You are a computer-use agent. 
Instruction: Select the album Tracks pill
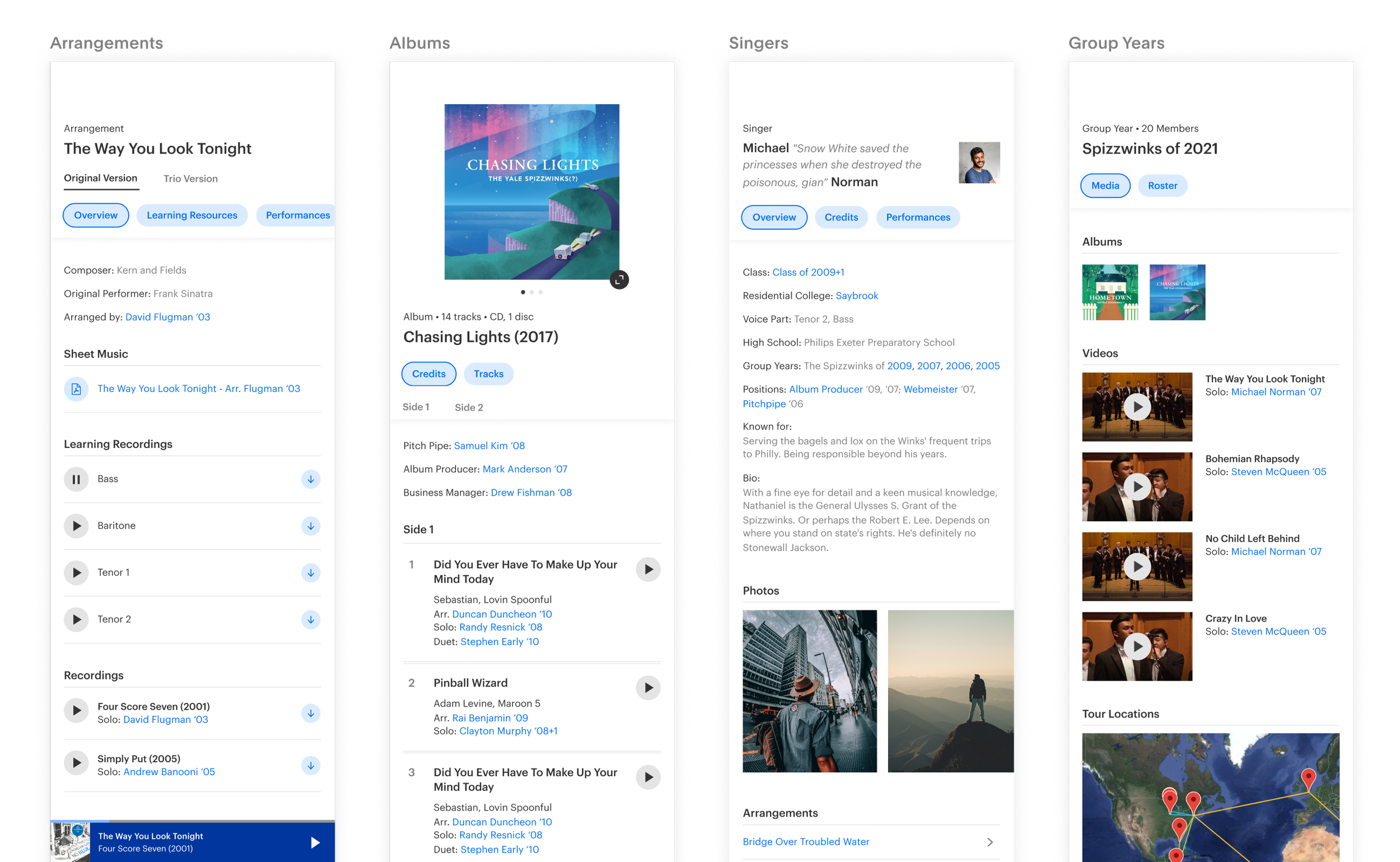click(488, 374)
